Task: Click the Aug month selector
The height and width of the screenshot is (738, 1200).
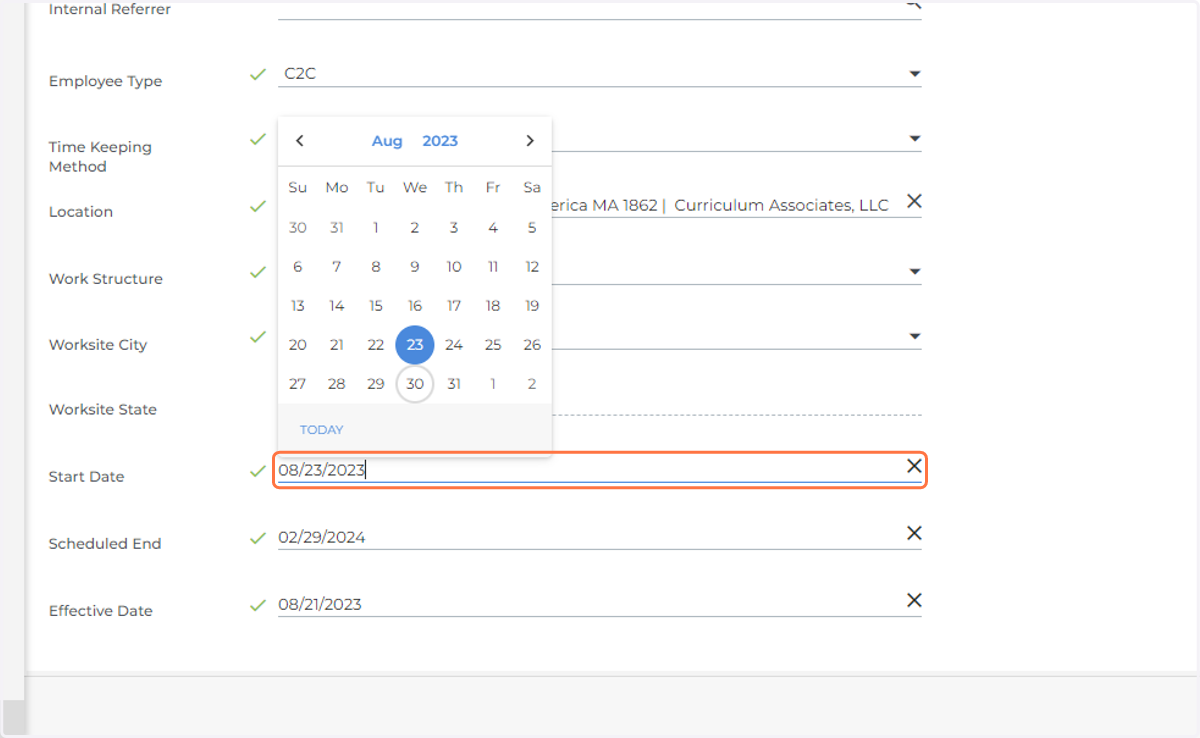Action: tap(387, 141)
